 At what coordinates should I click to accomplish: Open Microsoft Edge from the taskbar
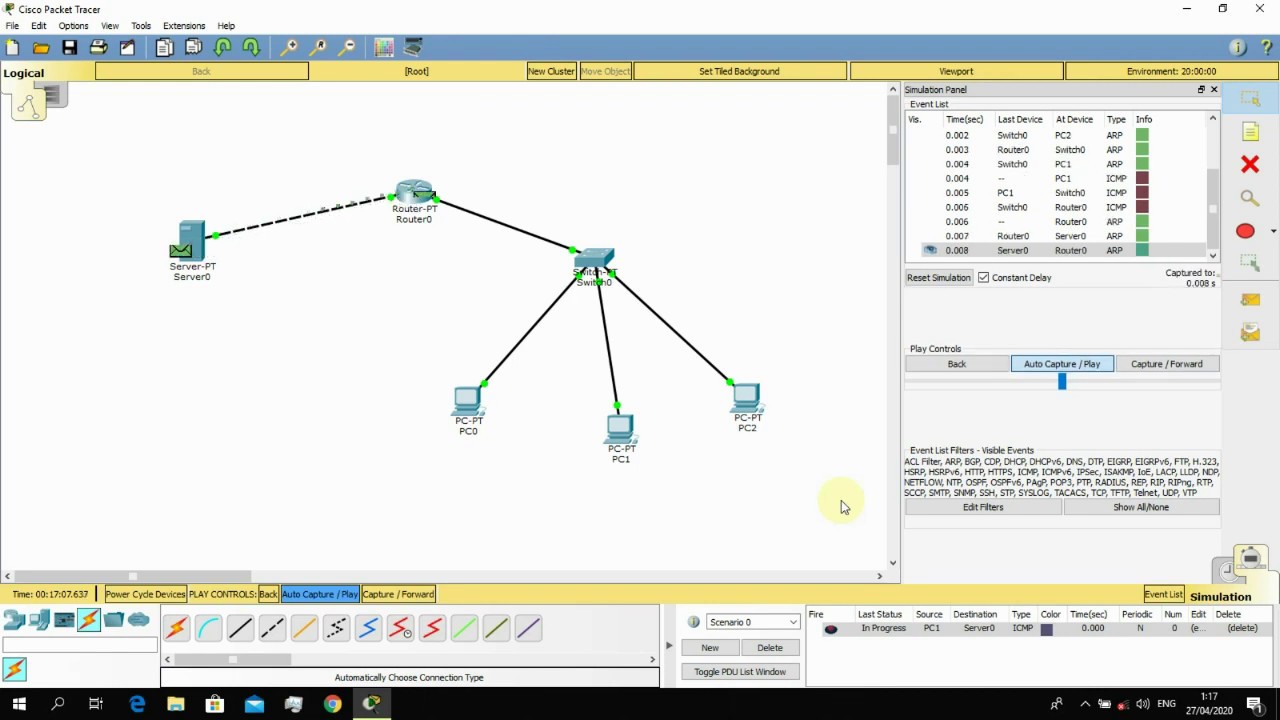pyautogui.click(x=137, y=704)
